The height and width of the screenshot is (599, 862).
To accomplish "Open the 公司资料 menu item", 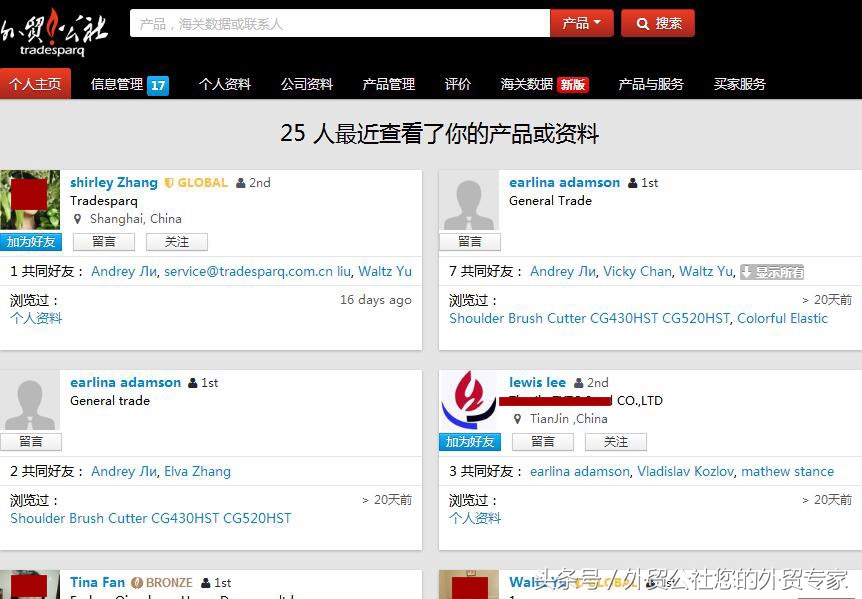I will point(307,84).
